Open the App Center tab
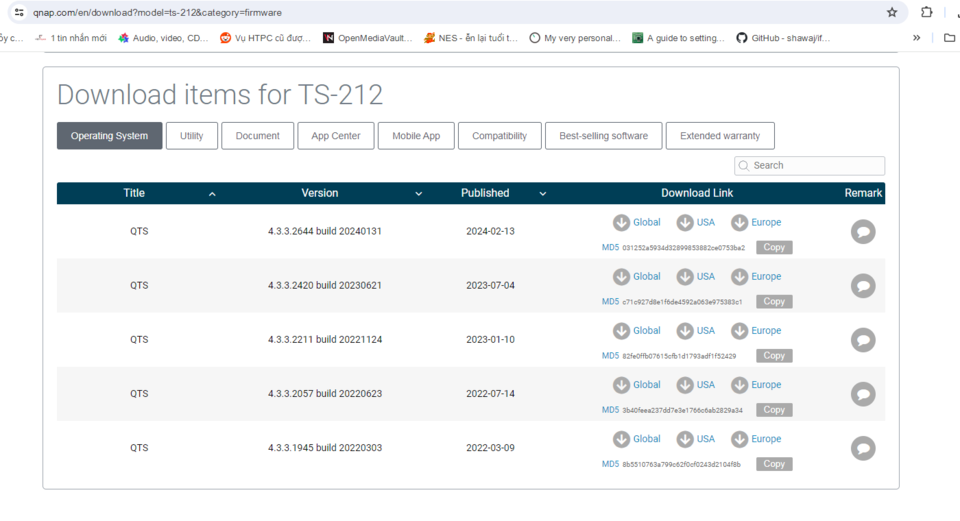This screenshot has height=521, width=960. [x=336, y=136]
